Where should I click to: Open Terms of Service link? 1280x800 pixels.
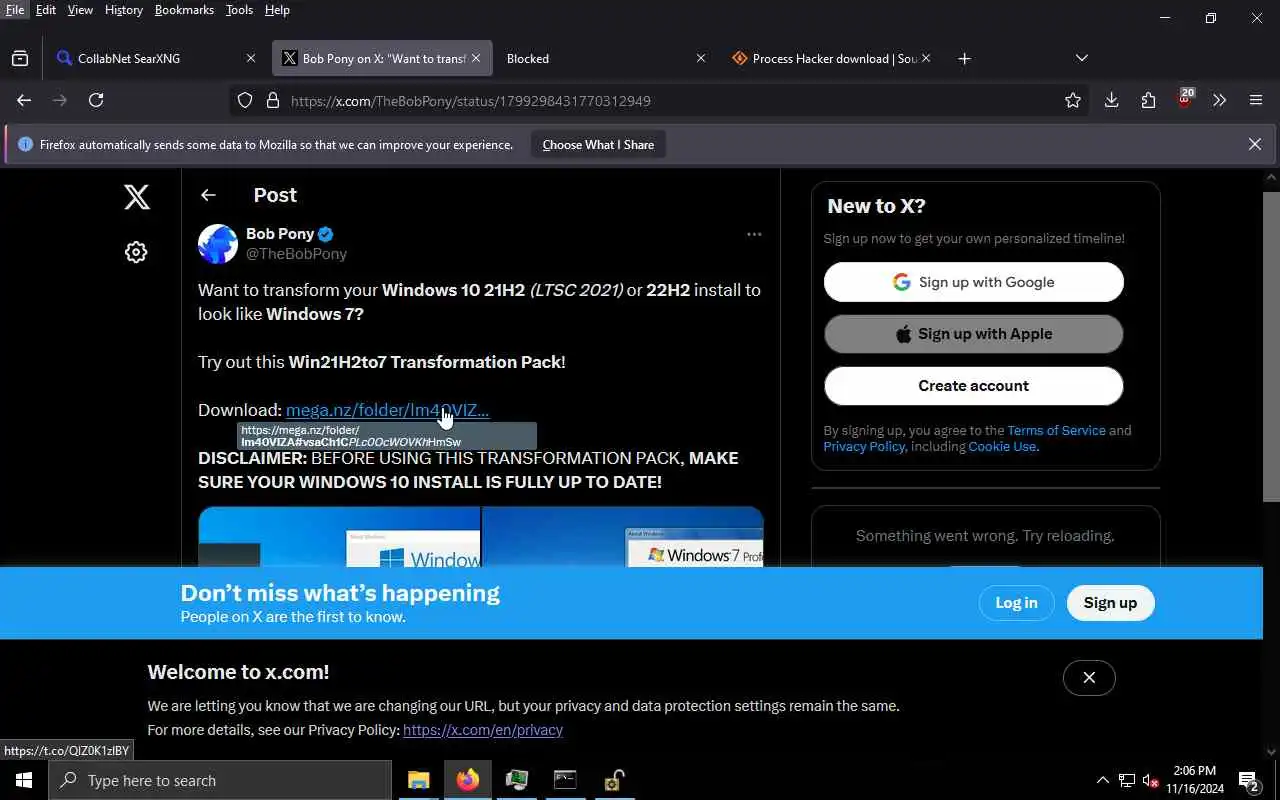tap(1056, 430)
